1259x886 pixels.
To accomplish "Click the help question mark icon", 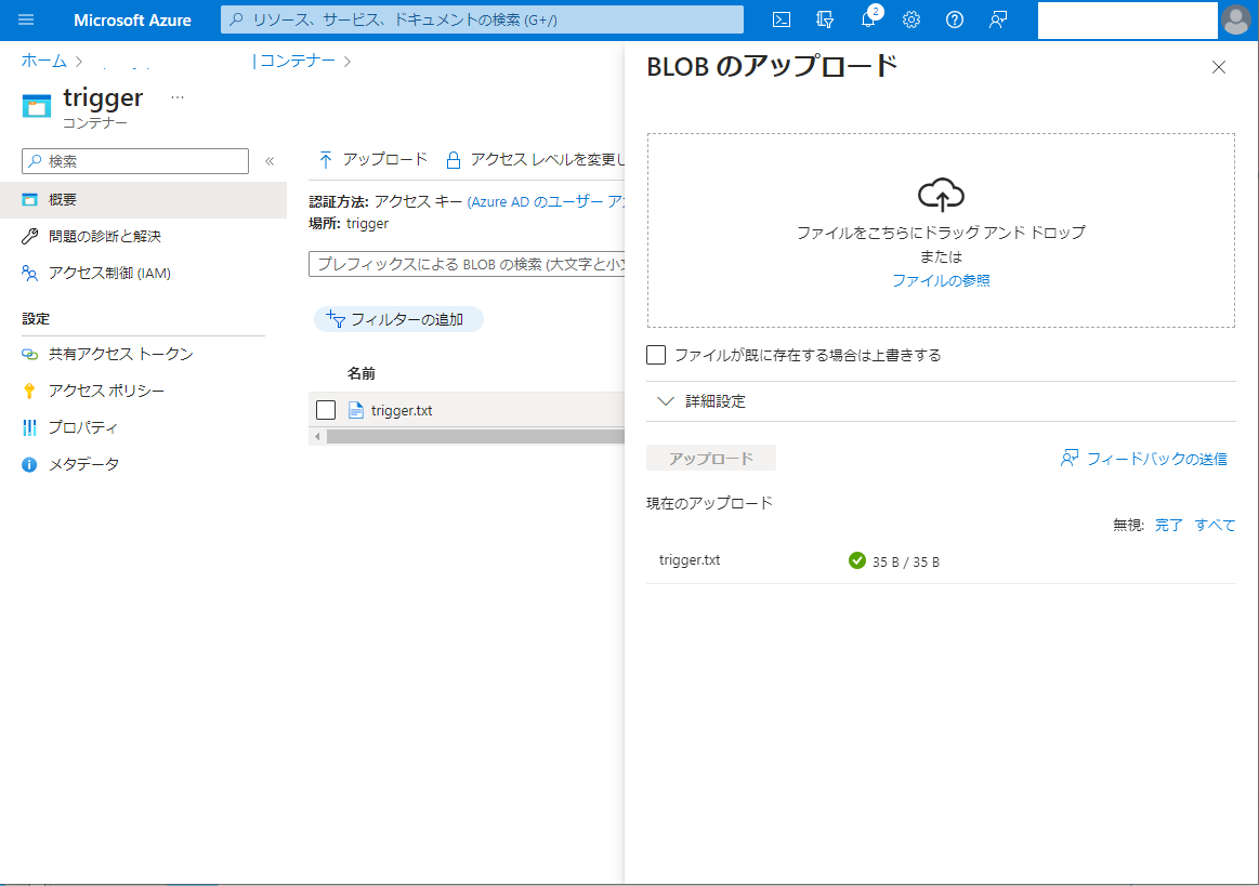I will click(x=954, y=20).
